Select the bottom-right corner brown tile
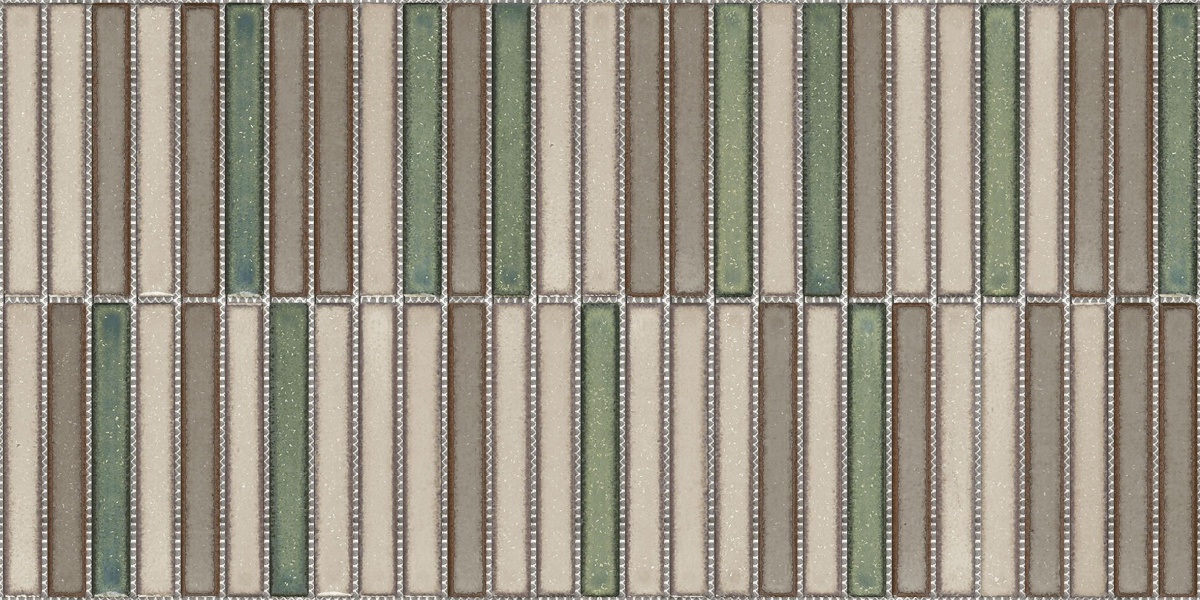This screenshot has height=600, width=1200. coord(1178,449)
